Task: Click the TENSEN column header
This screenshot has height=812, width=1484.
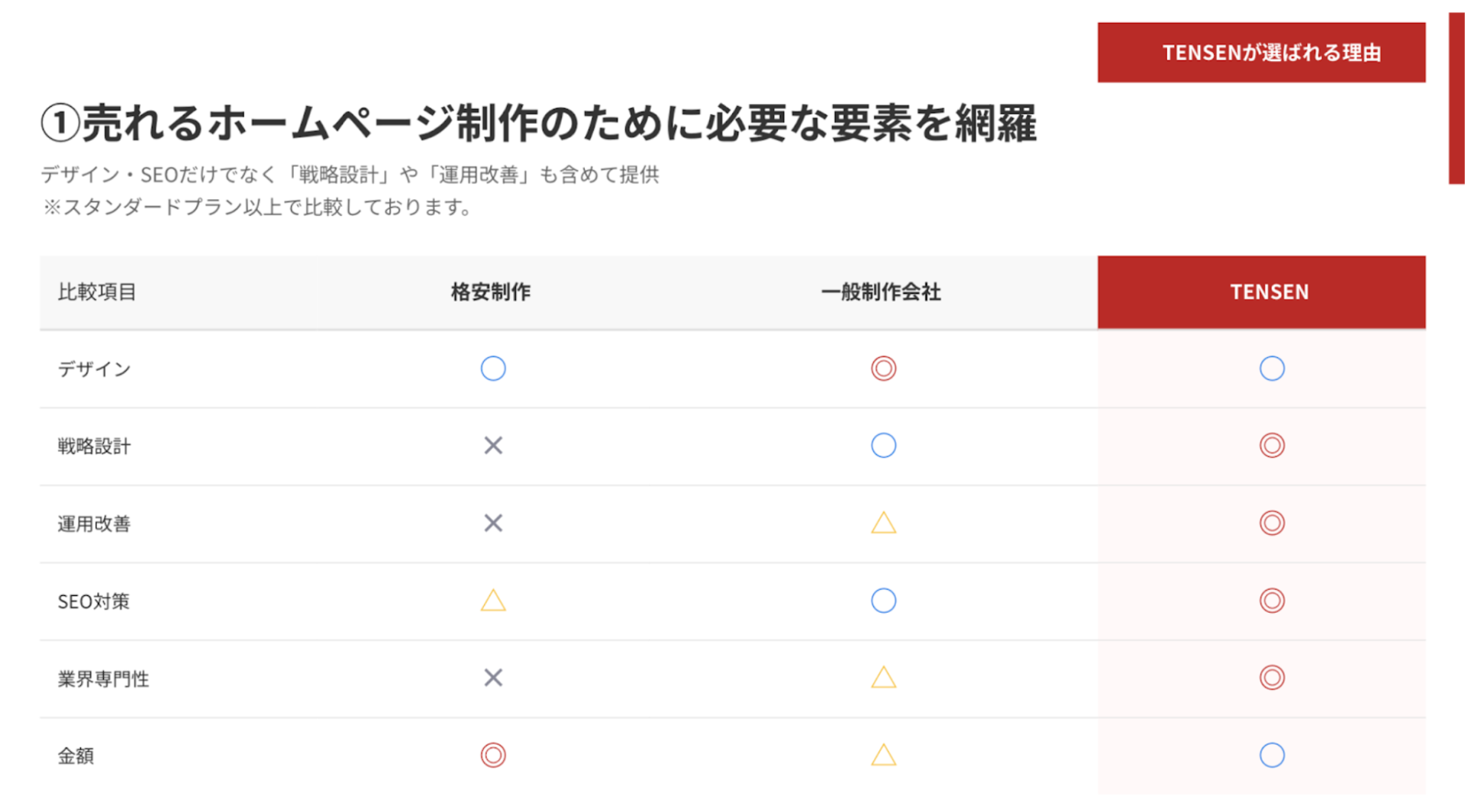Action: 1269,292
